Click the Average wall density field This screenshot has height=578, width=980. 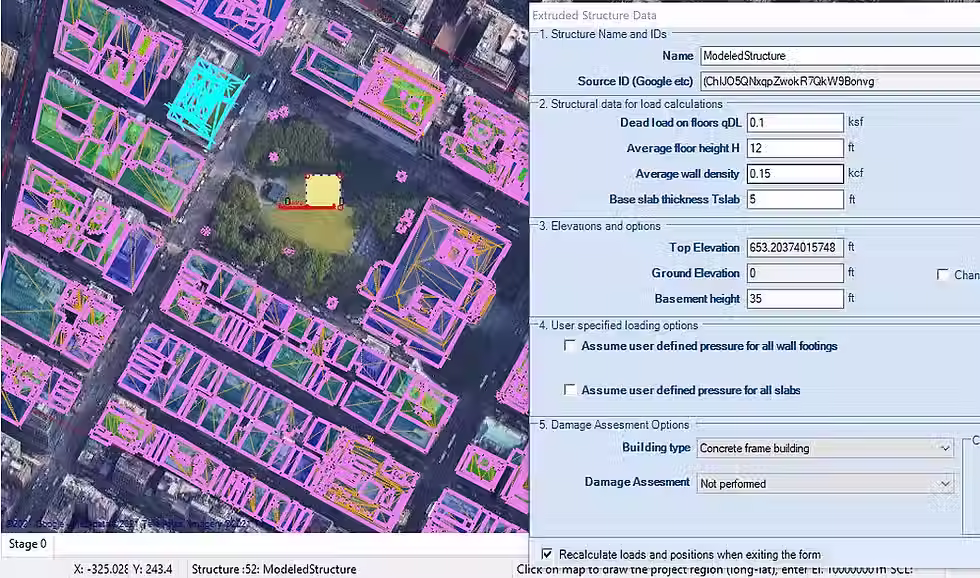pos(795,174)
